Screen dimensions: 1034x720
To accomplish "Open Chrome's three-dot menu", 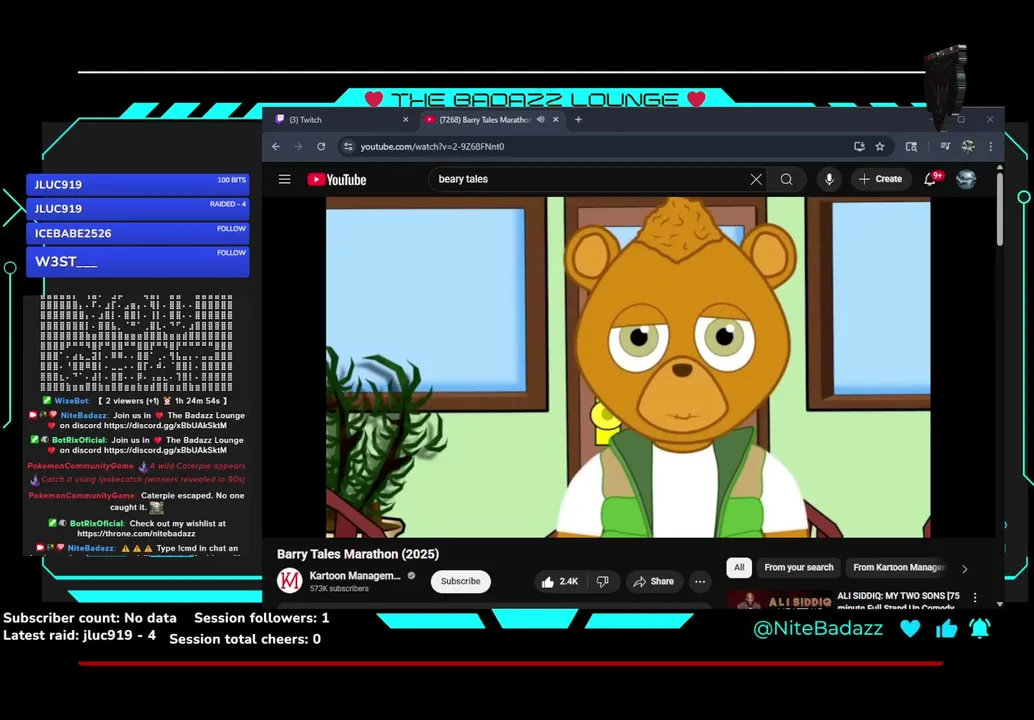I will 990,146.
